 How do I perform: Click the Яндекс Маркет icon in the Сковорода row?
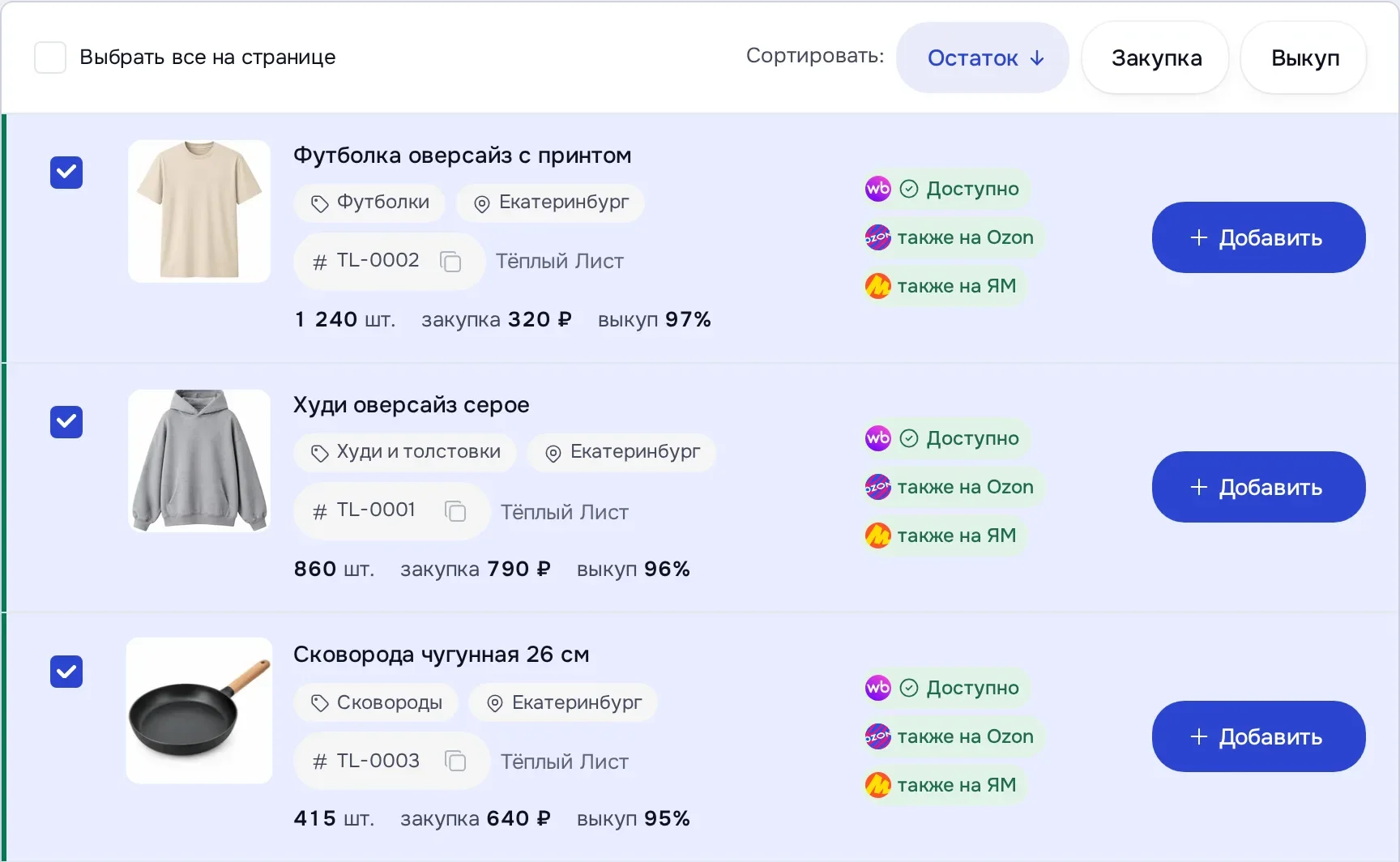tap(877, 785)
